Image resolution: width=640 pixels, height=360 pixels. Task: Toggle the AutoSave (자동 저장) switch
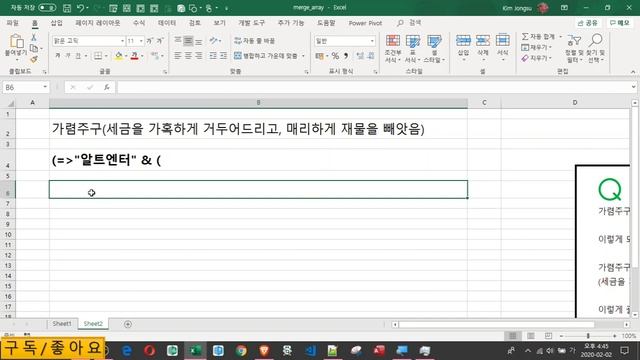tap(47, 8)
